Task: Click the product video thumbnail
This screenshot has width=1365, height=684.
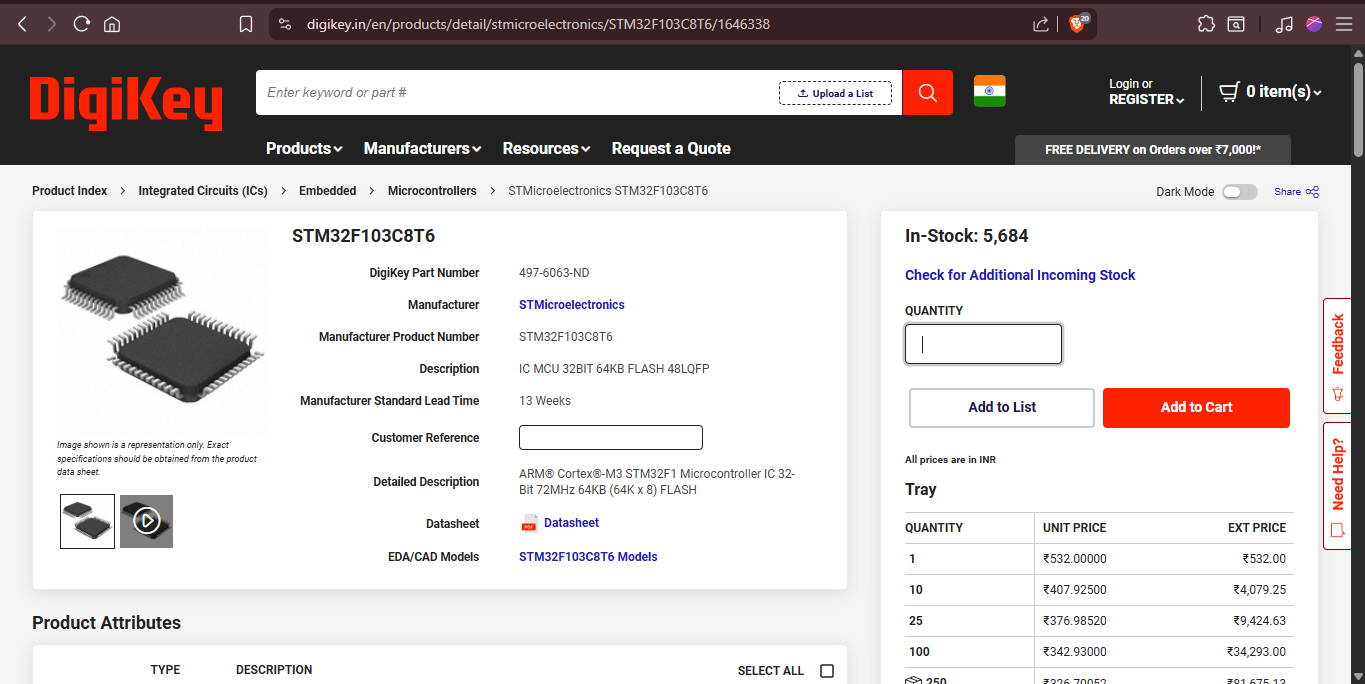Action: tap(146, 521)
